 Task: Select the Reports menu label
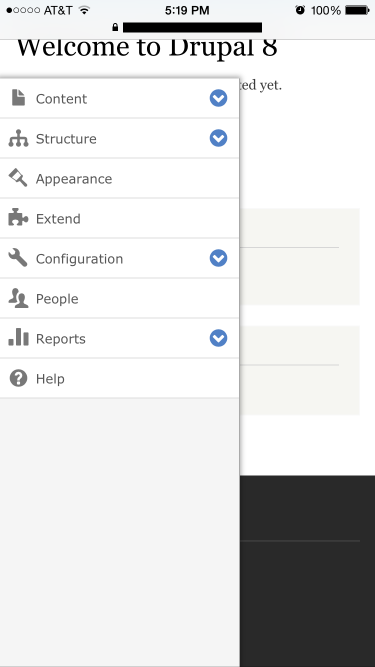61,339
